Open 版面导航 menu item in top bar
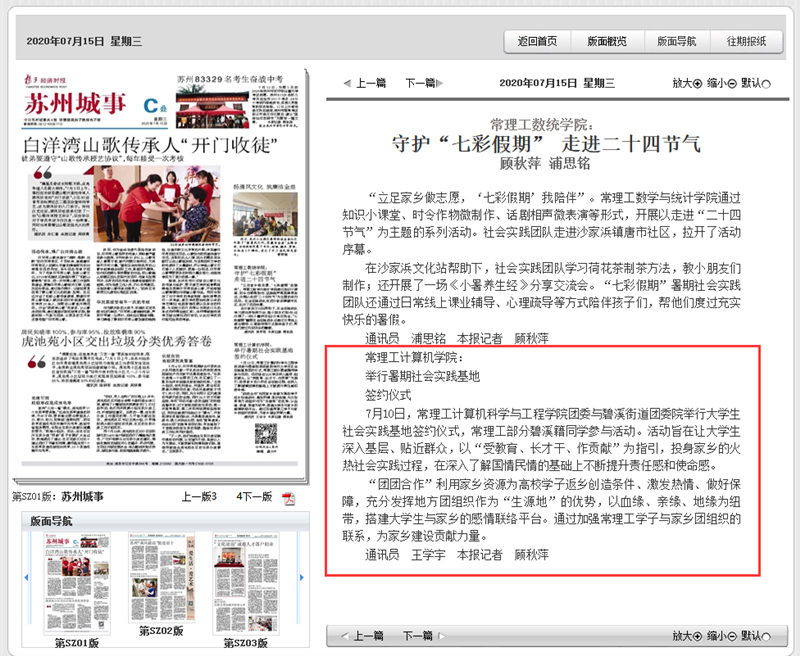Screen dimensions: 800x656 tap(677, 41)
